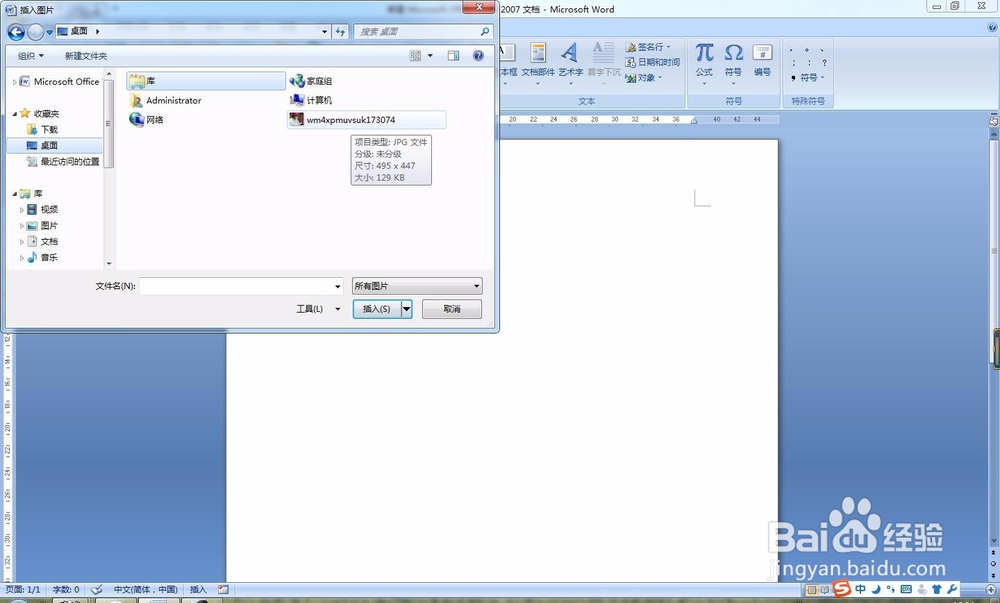Expand the 视频 library node
The width and height of the screenshot is (1000, 603).
click(22, 210)
